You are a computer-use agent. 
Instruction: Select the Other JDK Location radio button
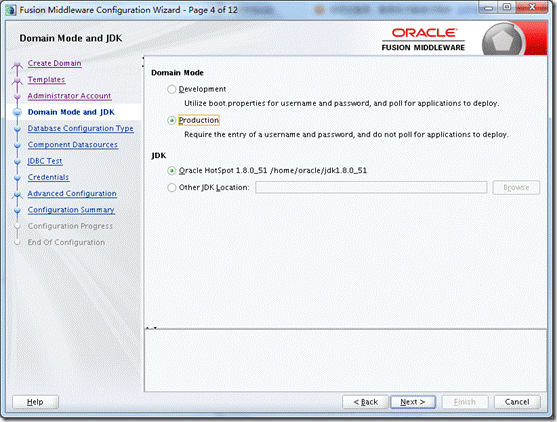point(172,188)
